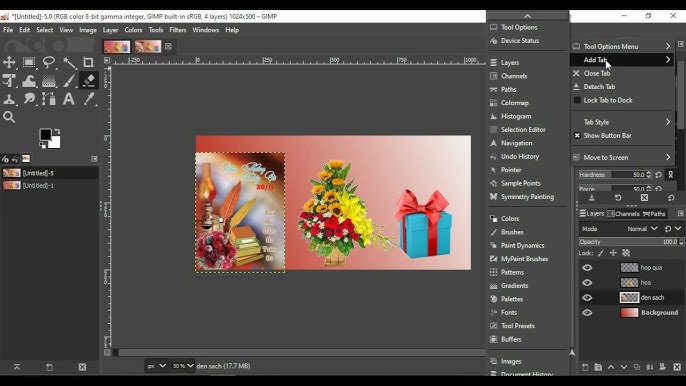Toggle lock position and size icon
Viewport: 686px width, 386px height.
point(613,253)
